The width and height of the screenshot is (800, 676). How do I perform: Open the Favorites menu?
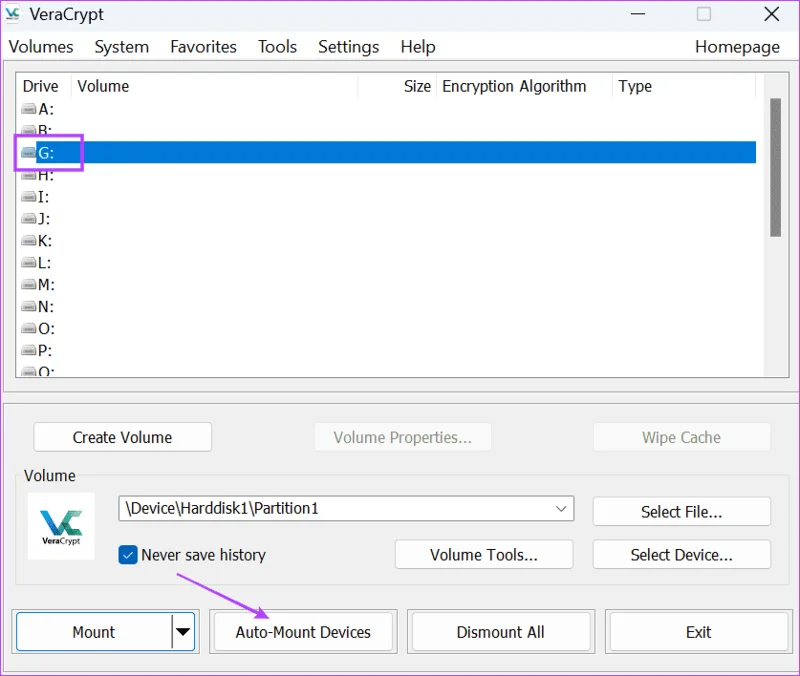[x=204, y=47]
